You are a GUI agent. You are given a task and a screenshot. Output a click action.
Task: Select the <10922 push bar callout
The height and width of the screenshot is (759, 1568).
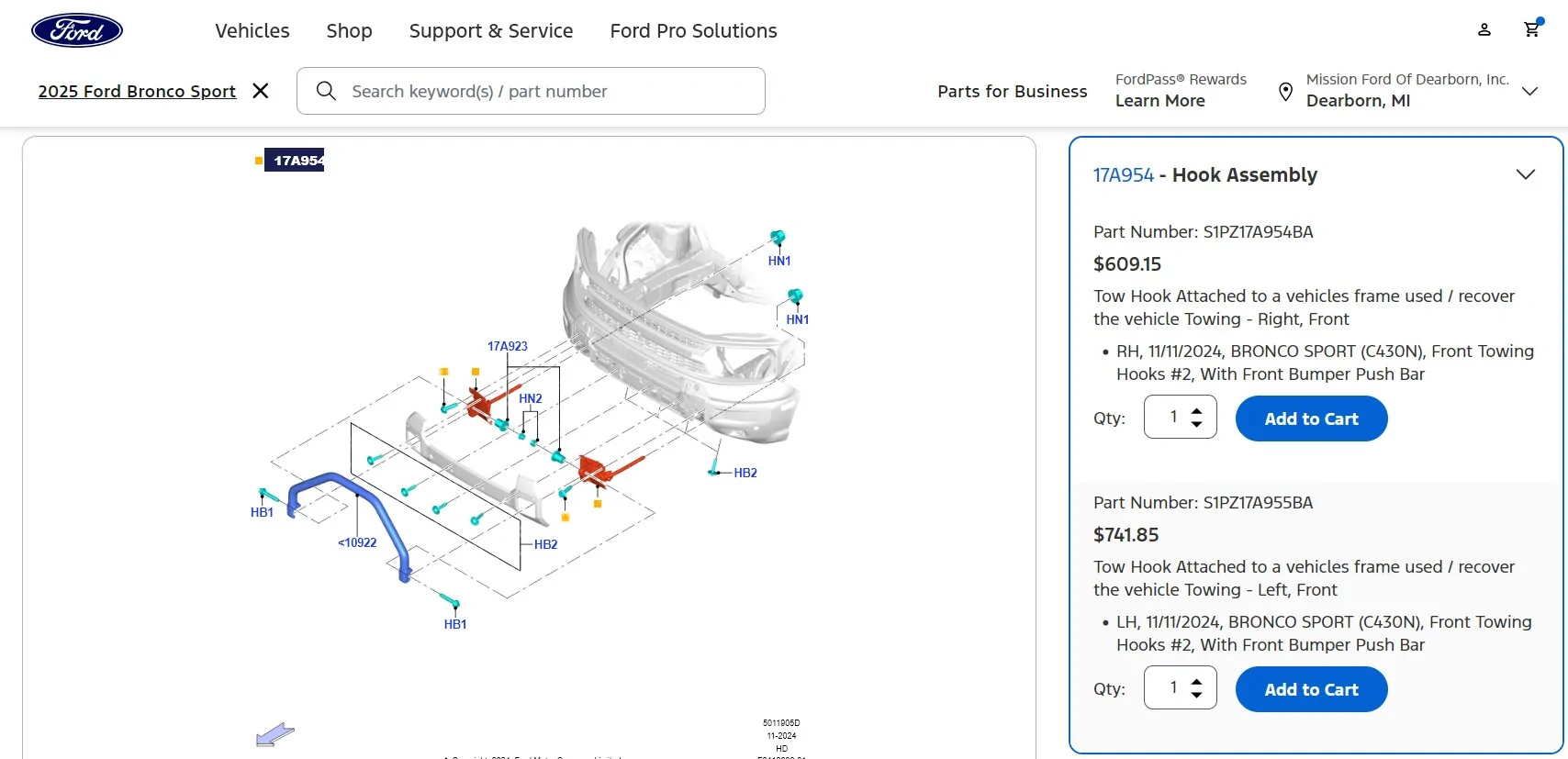357,542
